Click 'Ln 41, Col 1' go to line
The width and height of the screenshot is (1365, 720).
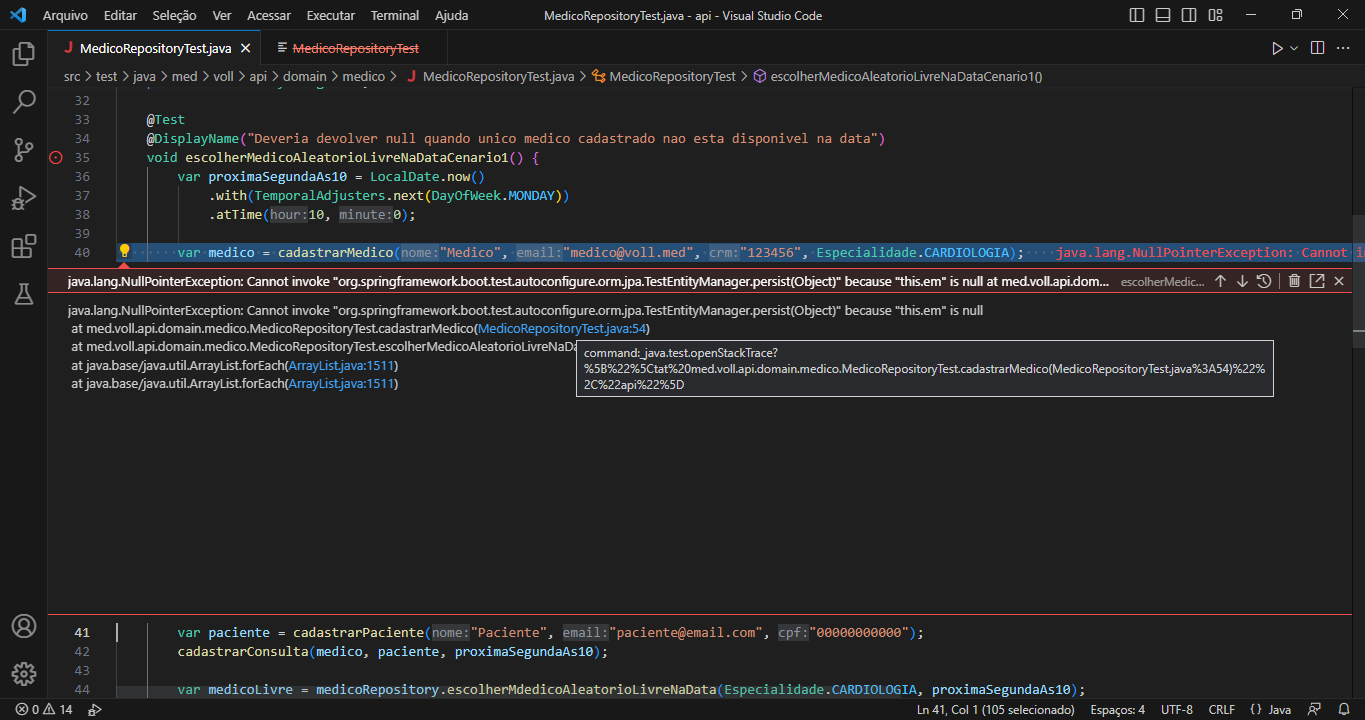996,710
